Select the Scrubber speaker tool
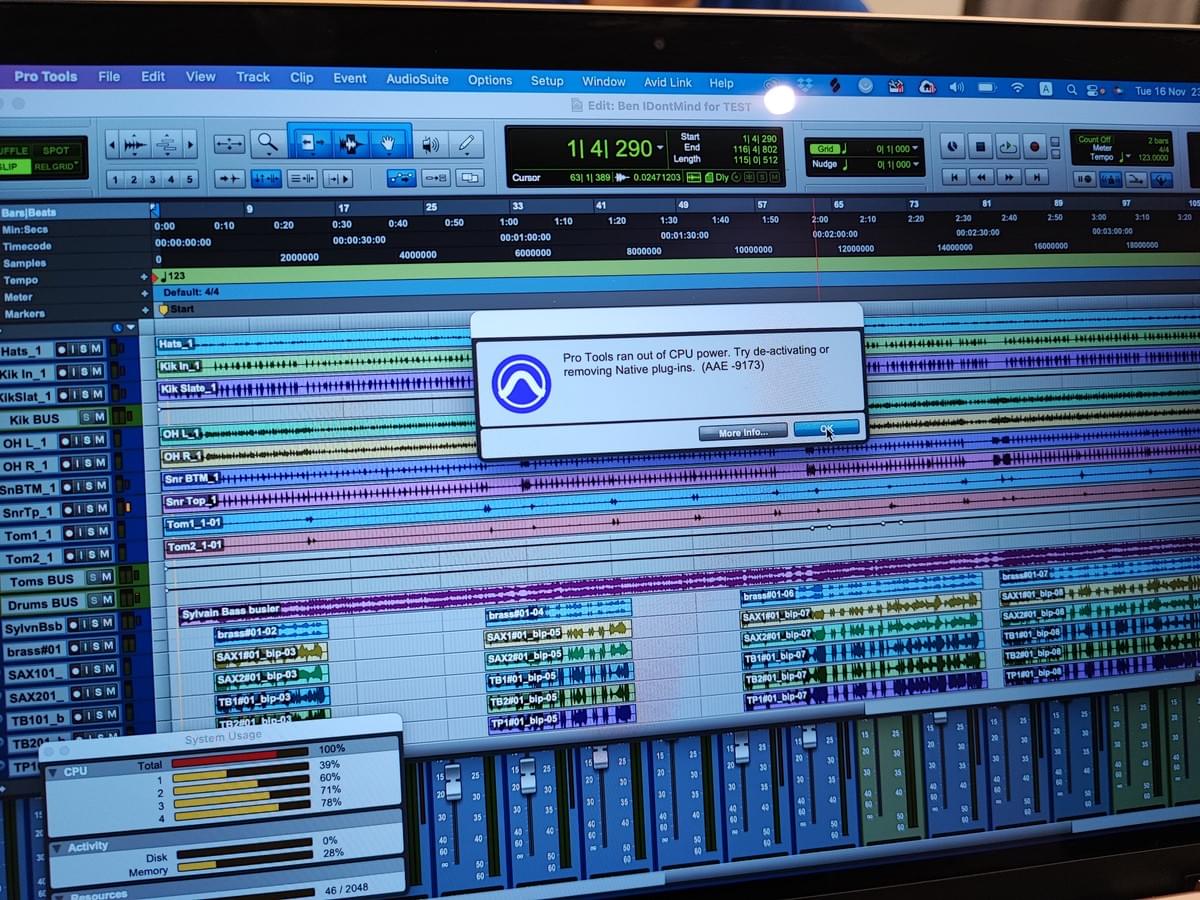Viewport: 1200px width, 900px height. [x=430, y=145]
